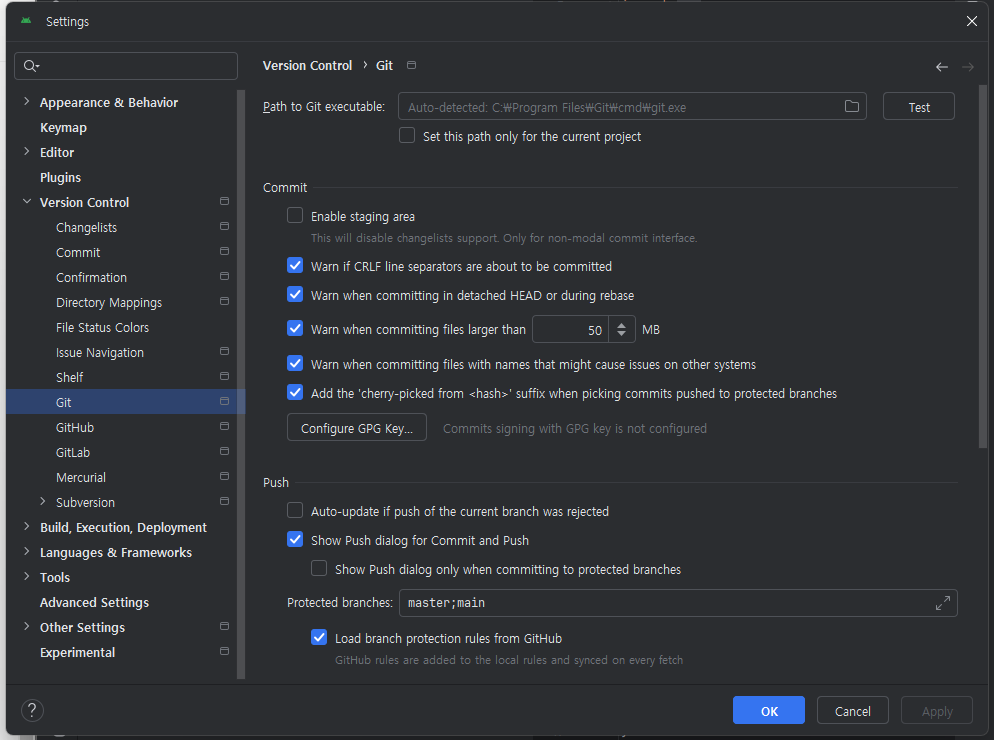Image resolution: width=994 pixels, height=740 pixels.
Task: Uncheck add 'cherry-picked from' suffix option
Action: pyautogui.click(x=295, y=393)
